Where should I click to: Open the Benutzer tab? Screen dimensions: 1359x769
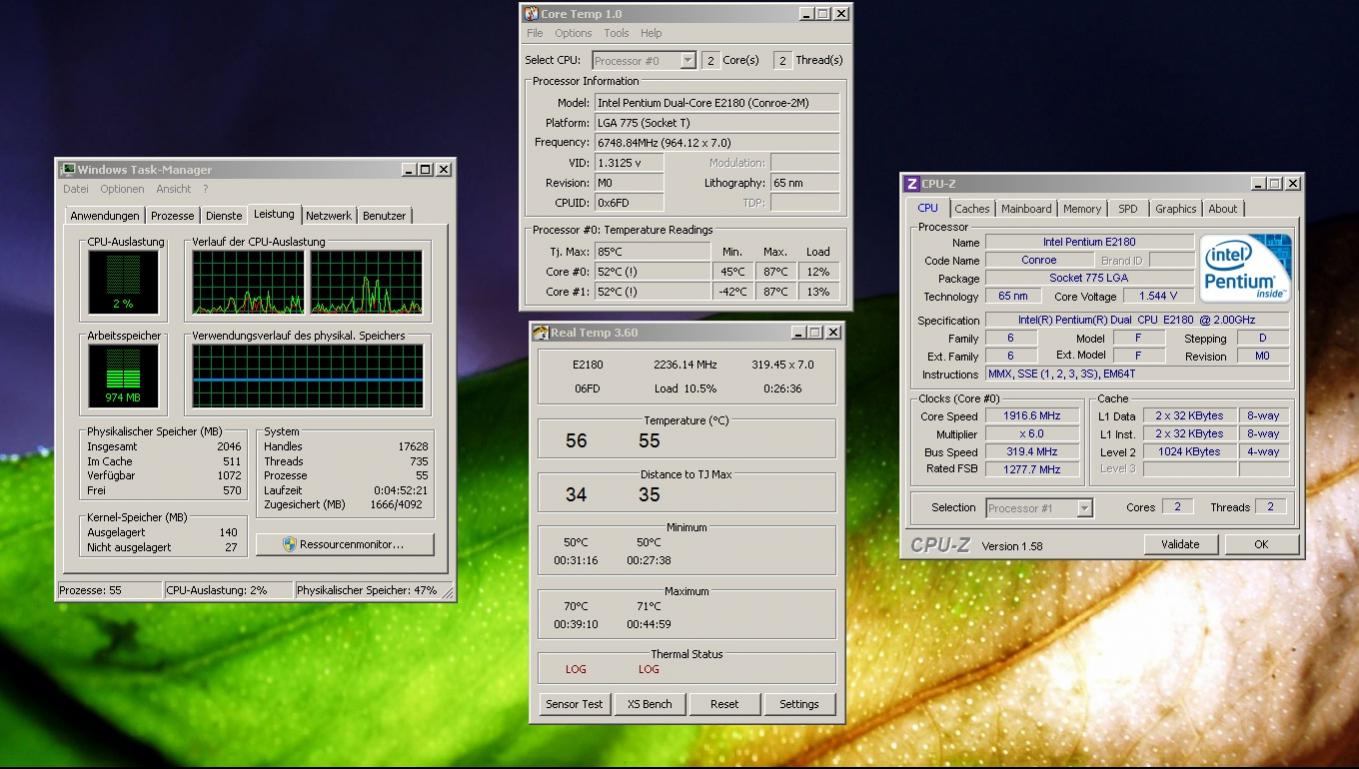(x=384, y=216)
